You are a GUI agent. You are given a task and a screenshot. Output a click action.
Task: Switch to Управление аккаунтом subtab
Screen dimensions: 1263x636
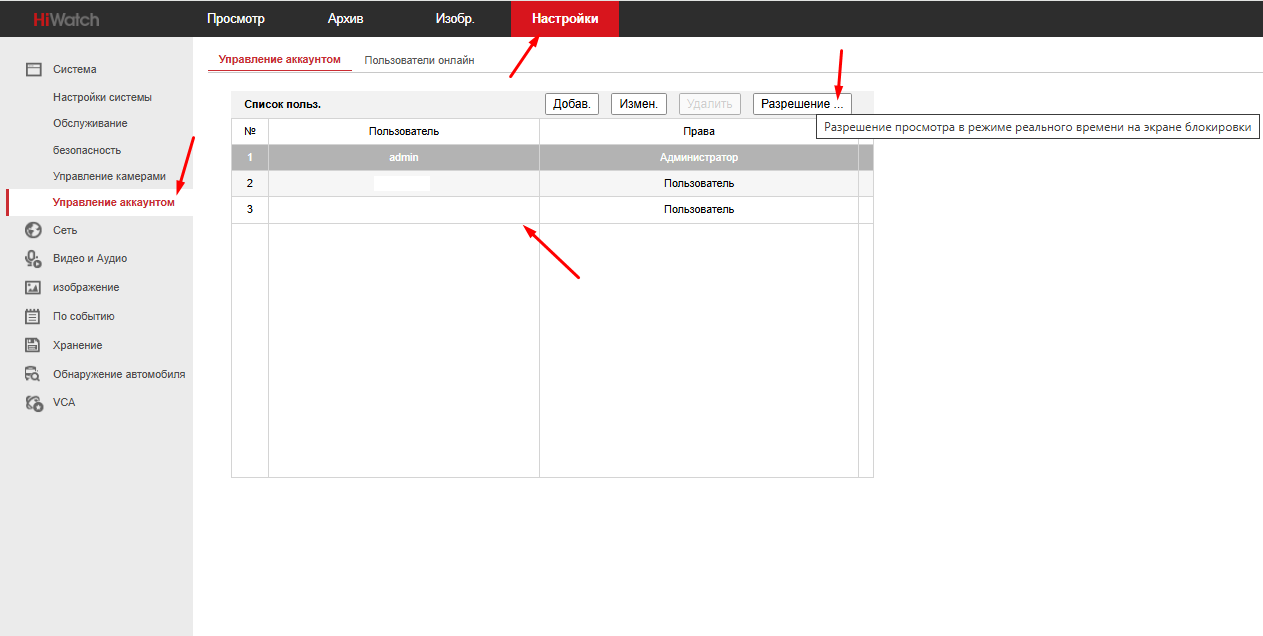[280, 60]
